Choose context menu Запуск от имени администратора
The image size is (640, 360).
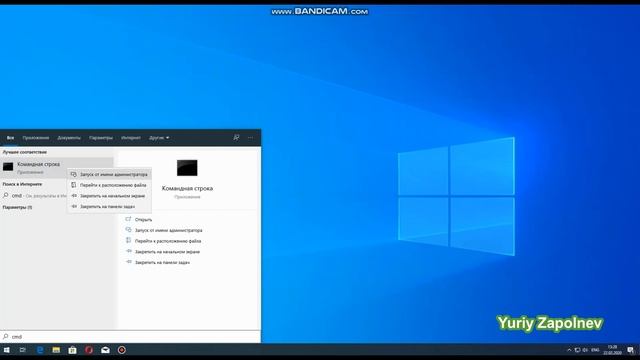[x=109, y=174]
